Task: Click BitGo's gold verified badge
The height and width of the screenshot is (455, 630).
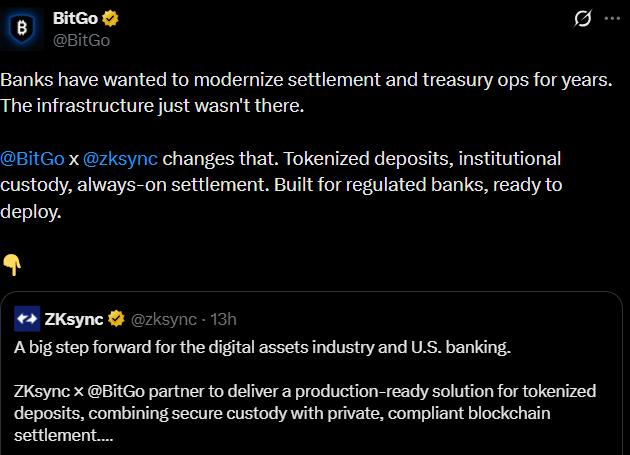Action: tap(113, 18)
